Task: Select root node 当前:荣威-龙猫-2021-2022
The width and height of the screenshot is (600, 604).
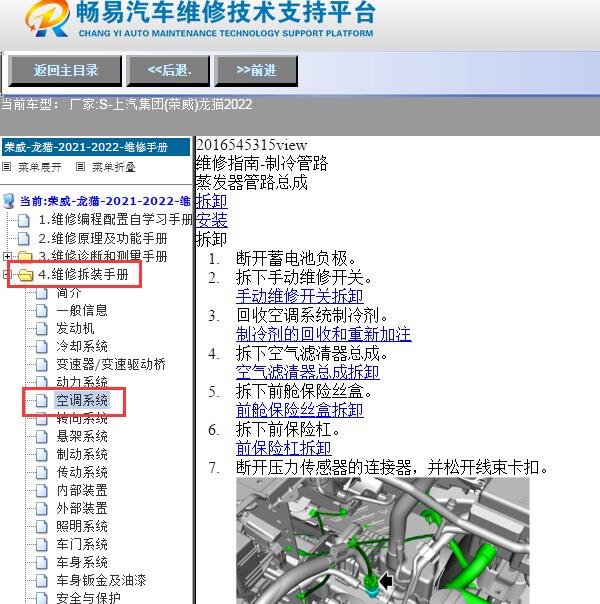Action: pyautogui.click(x=105, y=201)
